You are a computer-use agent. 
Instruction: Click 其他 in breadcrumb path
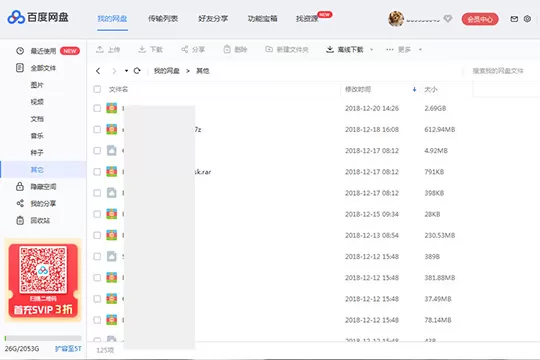(202, 71)
